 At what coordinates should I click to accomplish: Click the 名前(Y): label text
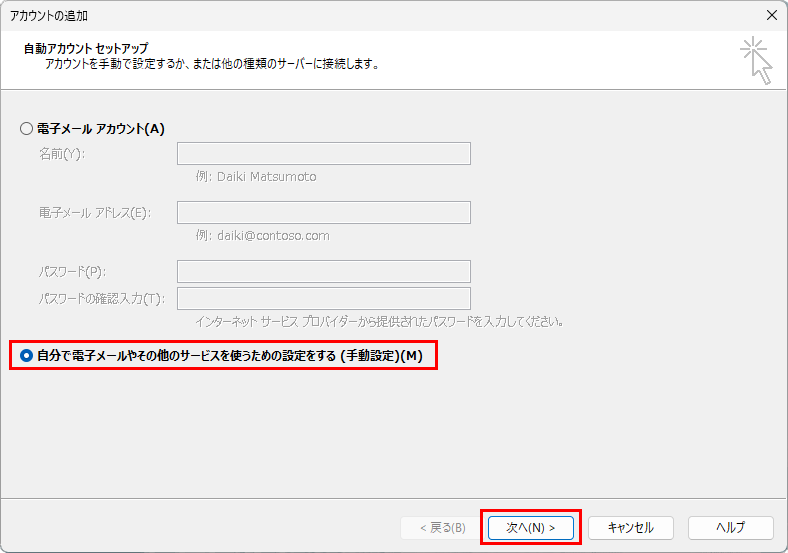click(62, 154)
